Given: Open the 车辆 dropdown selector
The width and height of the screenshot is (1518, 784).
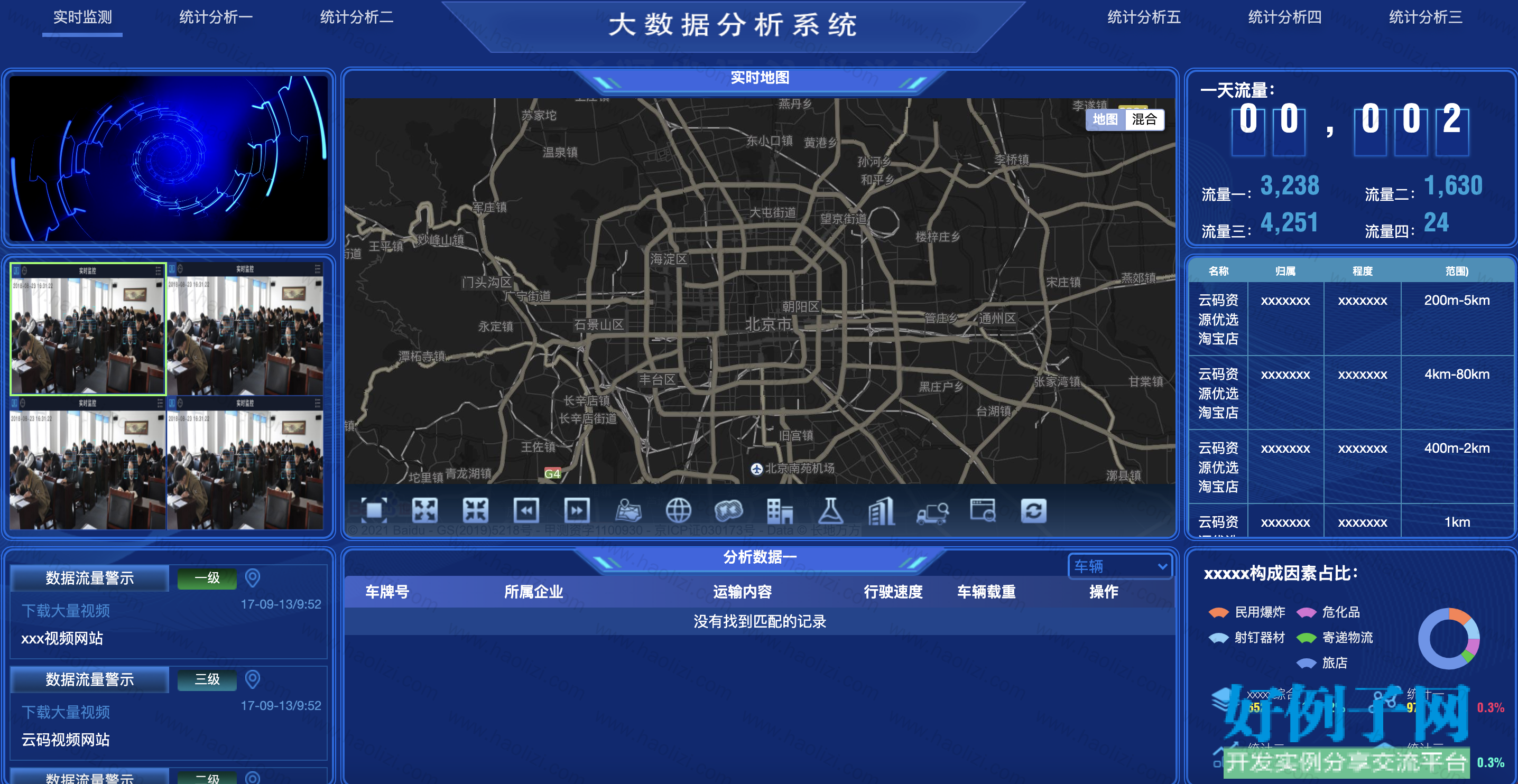Looking at the screenshot, I should 1120,566.
